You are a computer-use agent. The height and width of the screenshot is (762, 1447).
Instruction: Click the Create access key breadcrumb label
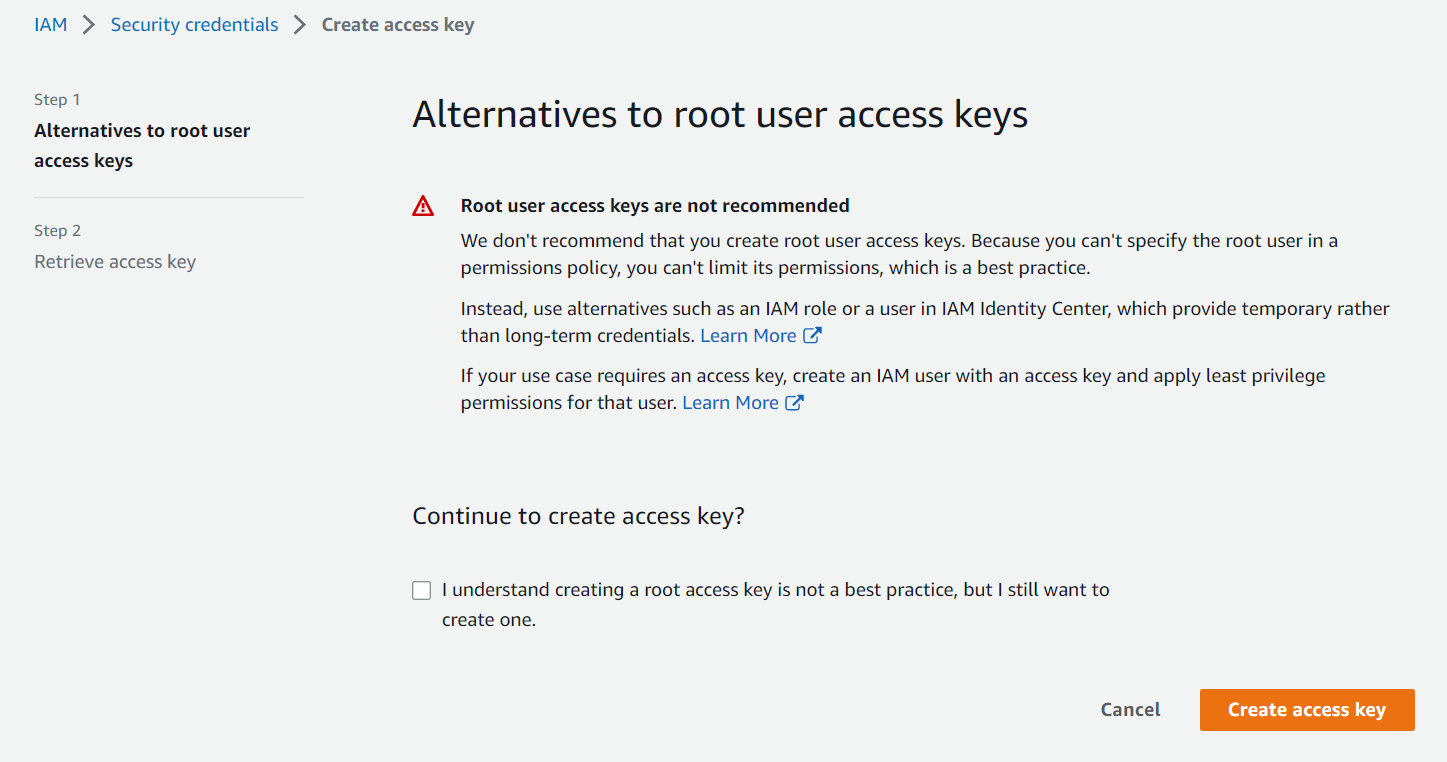click(x=397, y=24)
